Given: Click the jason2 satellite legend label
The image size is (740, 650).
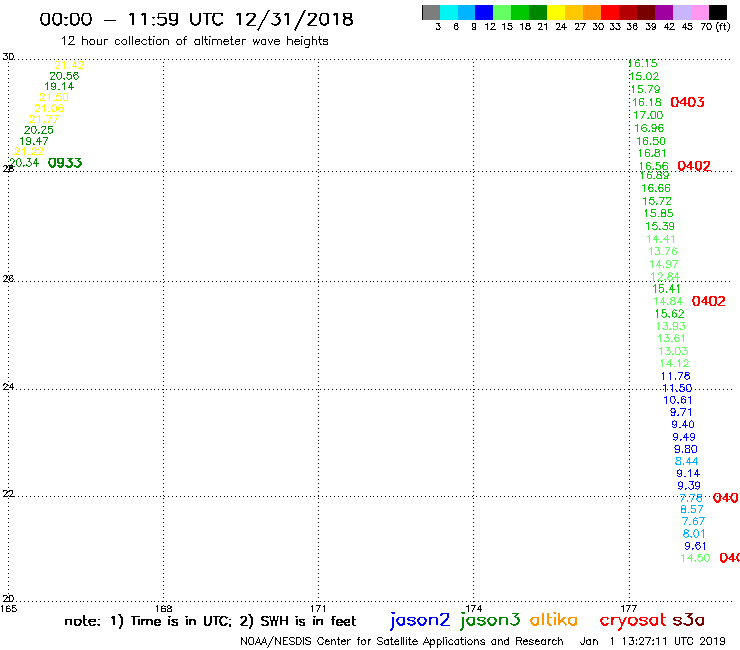Looking at the screenshot, I should (420, 620).
